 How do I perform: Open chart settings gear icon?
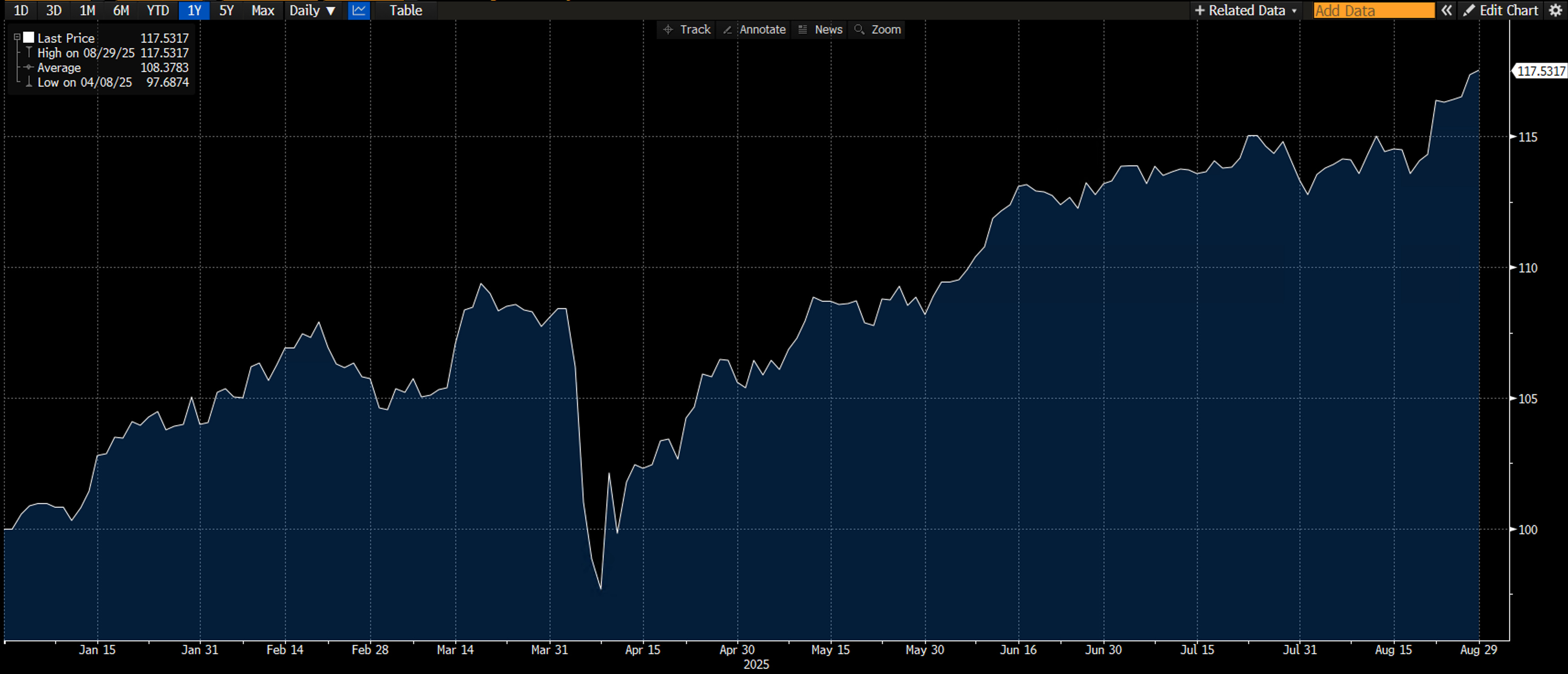point(1555,11)
